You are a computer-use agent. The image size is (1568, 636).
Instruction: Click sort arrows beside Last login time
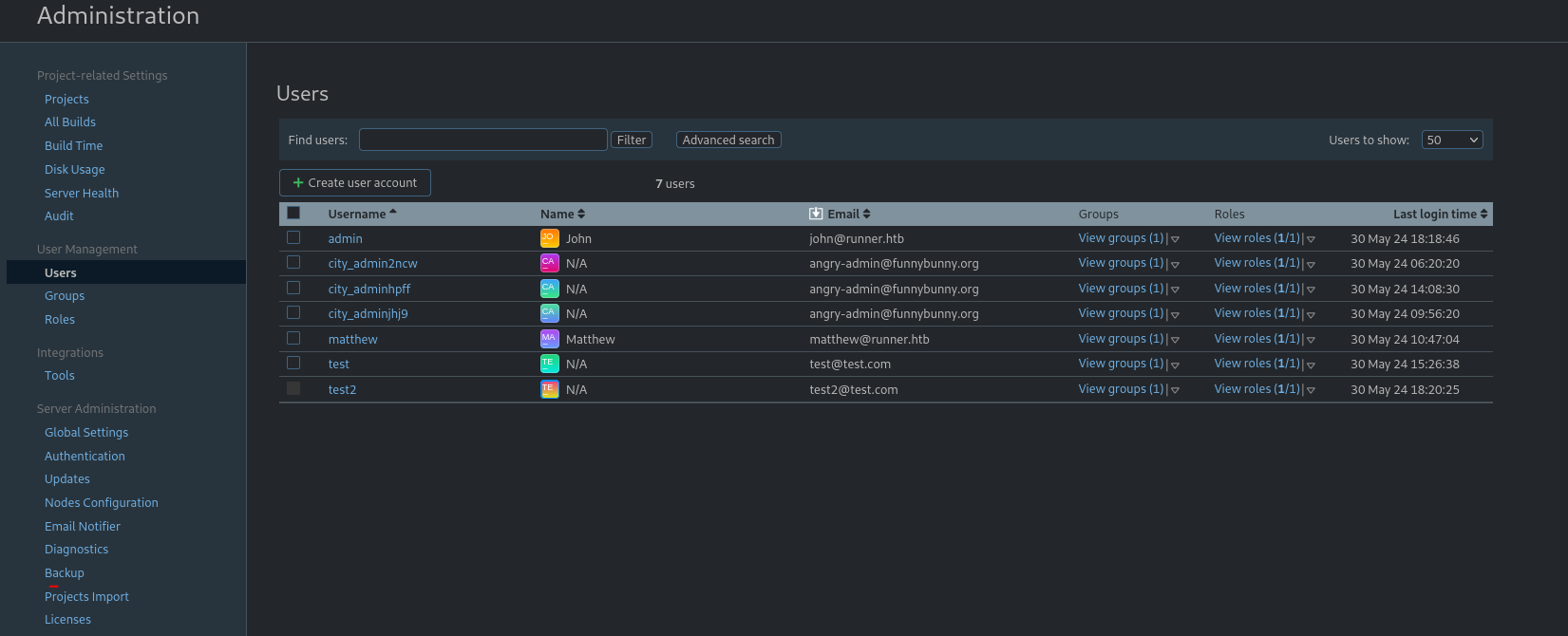pyautogui.click(x=1483, y=214)
